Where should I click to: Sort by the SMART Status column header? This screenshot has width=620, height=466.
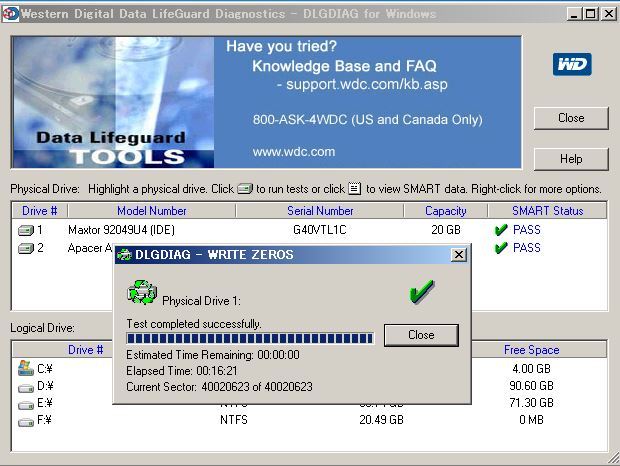tap(547, 211)
